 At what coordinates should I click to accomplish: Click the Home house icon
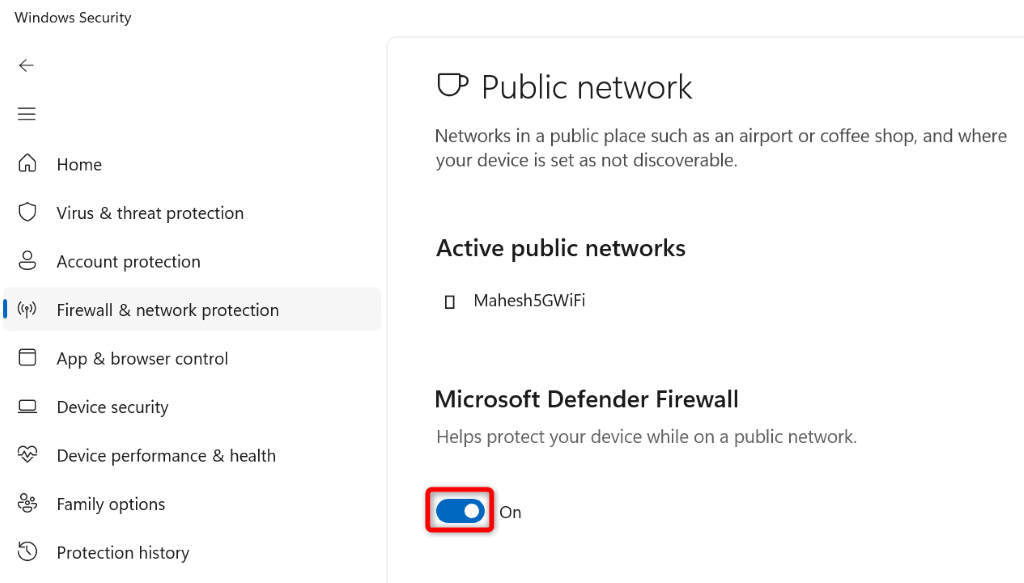[28, 164]
